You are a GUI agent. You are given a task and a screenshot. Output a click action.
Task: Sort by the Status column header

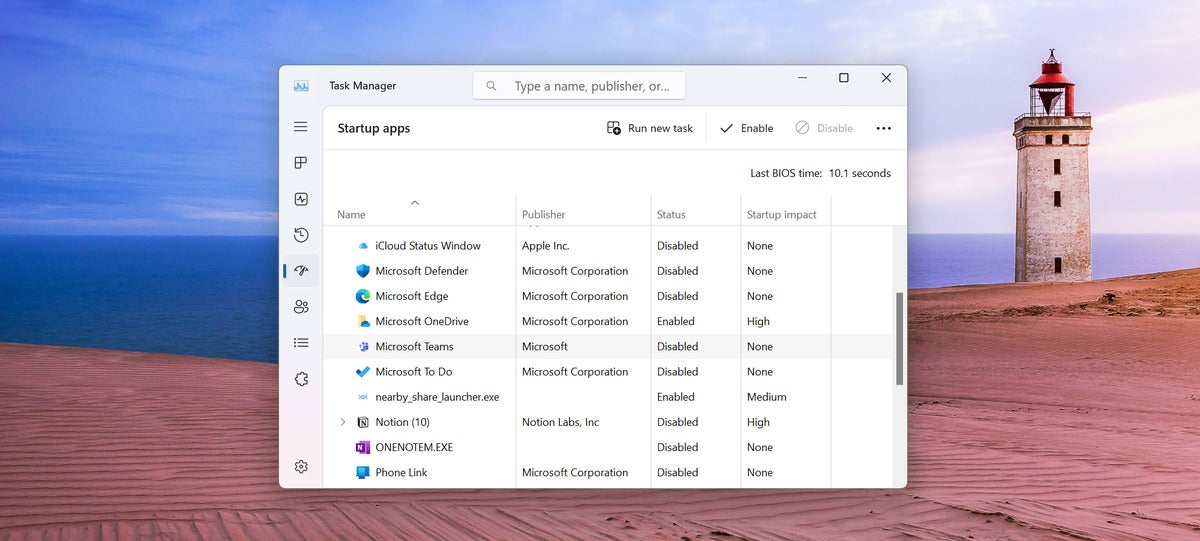pos(671,215)
